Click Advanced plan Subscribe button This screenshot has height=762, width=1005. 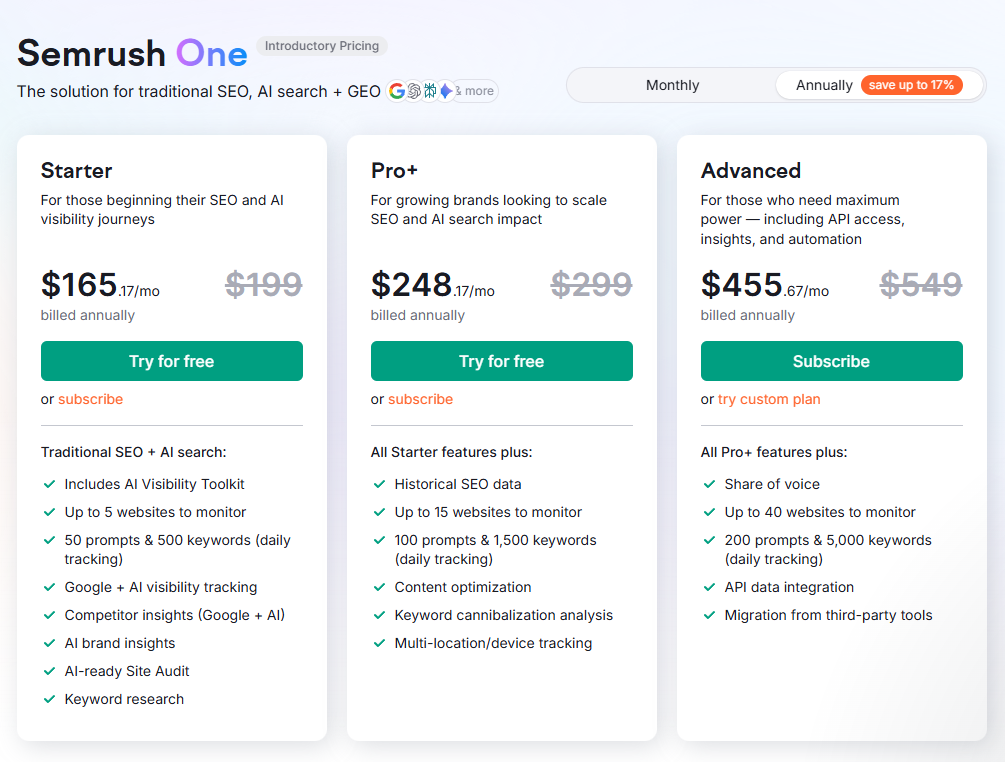click(x=831, y=361)
